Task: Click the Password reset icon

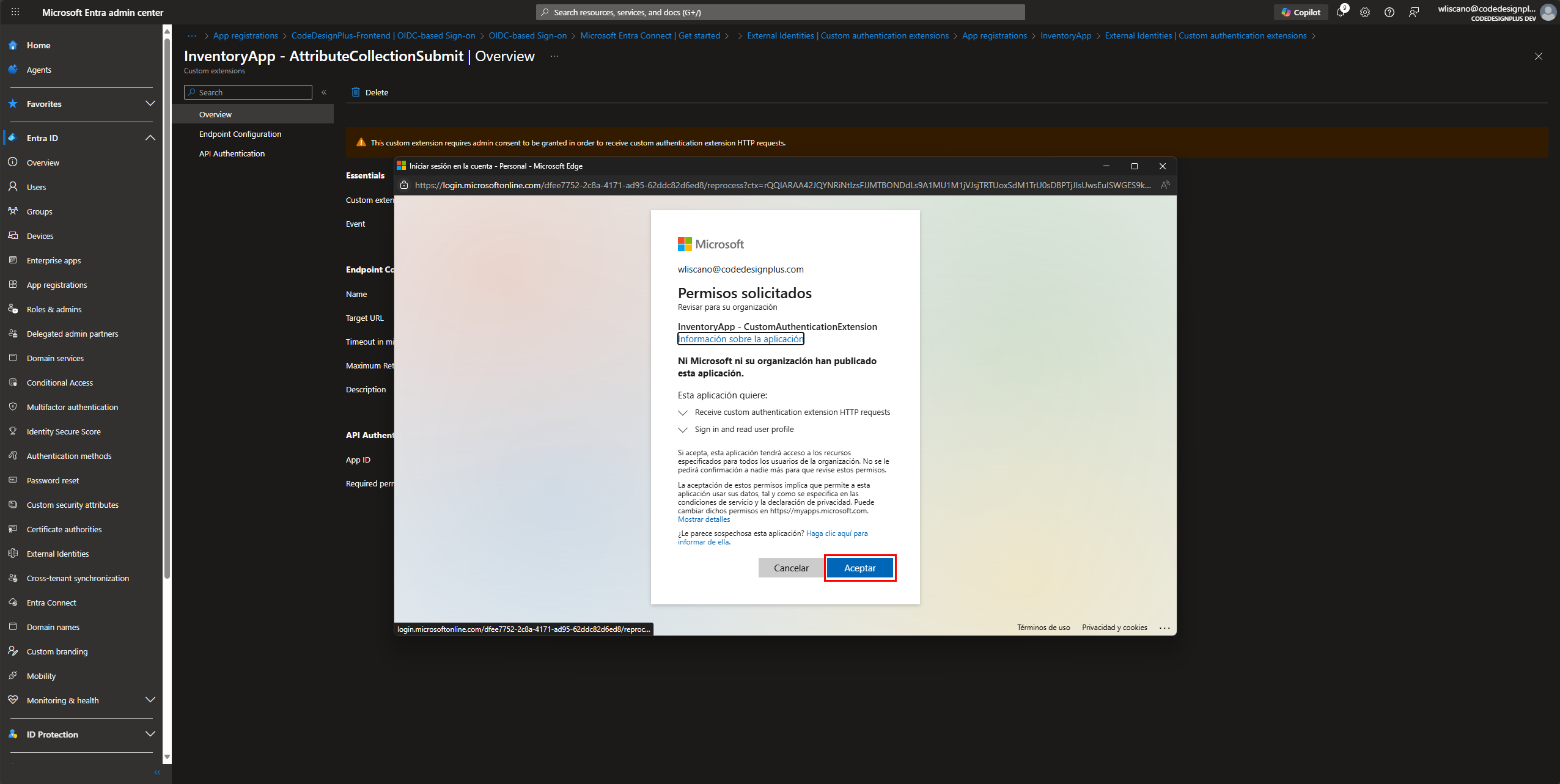Action: (x=13, y=480)
